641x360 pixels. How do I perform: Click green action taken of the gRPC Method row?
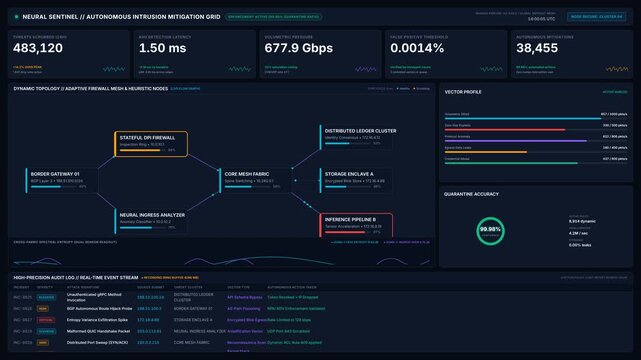[x=293, y=297]
